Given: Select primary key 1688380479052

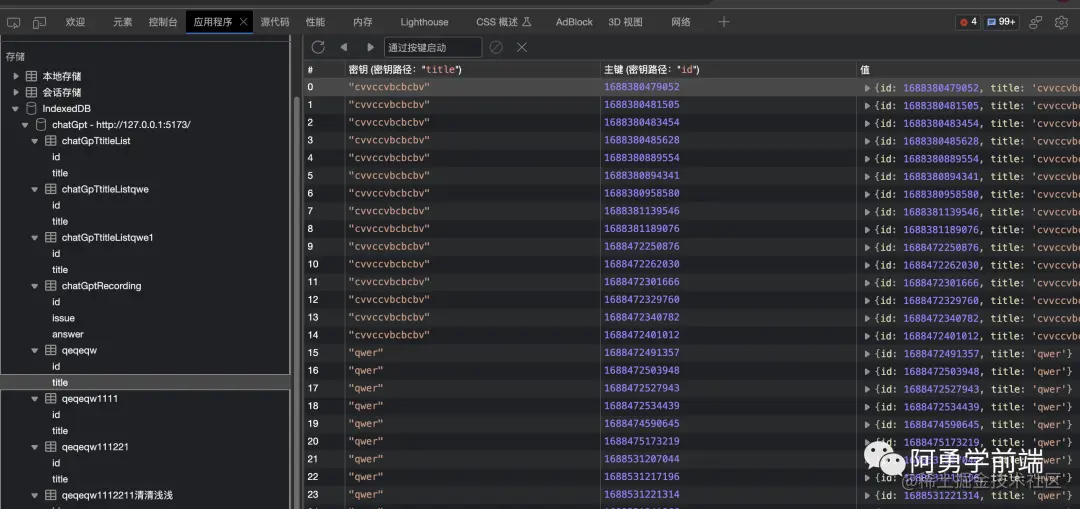Looking at the screenshot, I should [x=642, y=87].
